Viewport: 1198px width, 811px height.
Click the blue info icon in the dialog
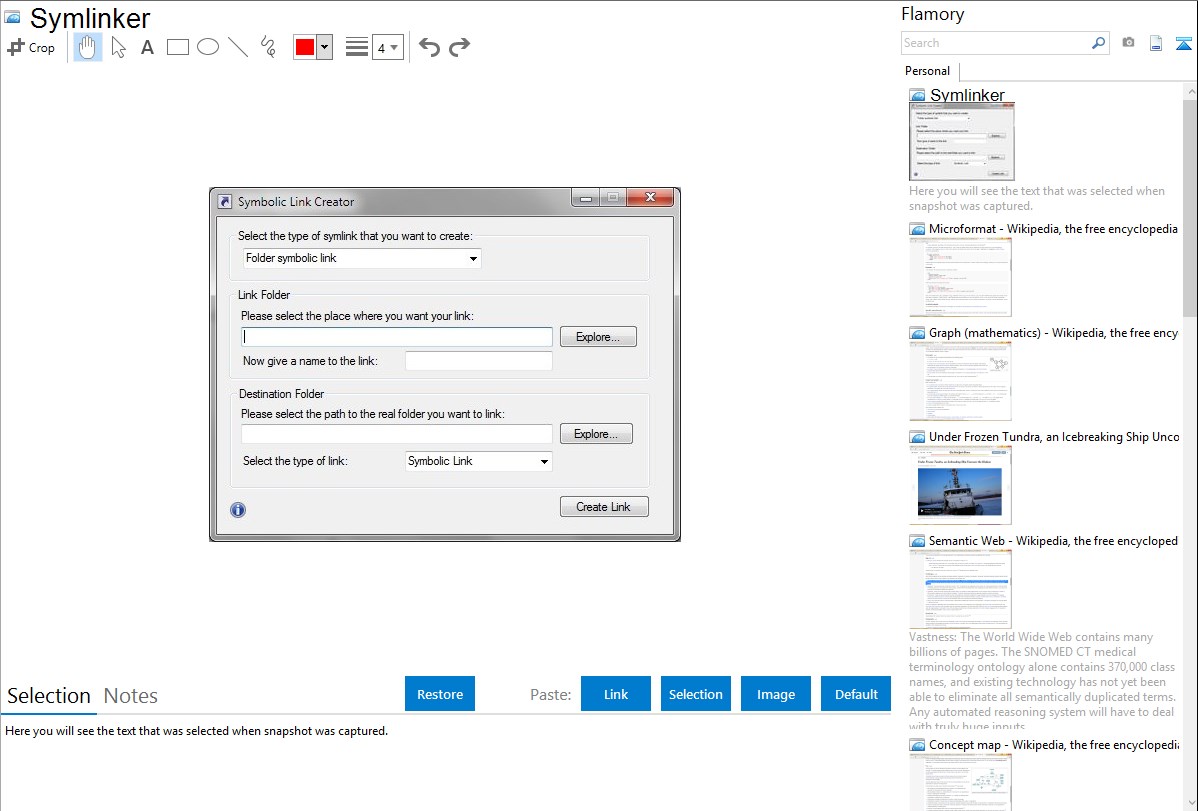[238, 510]
